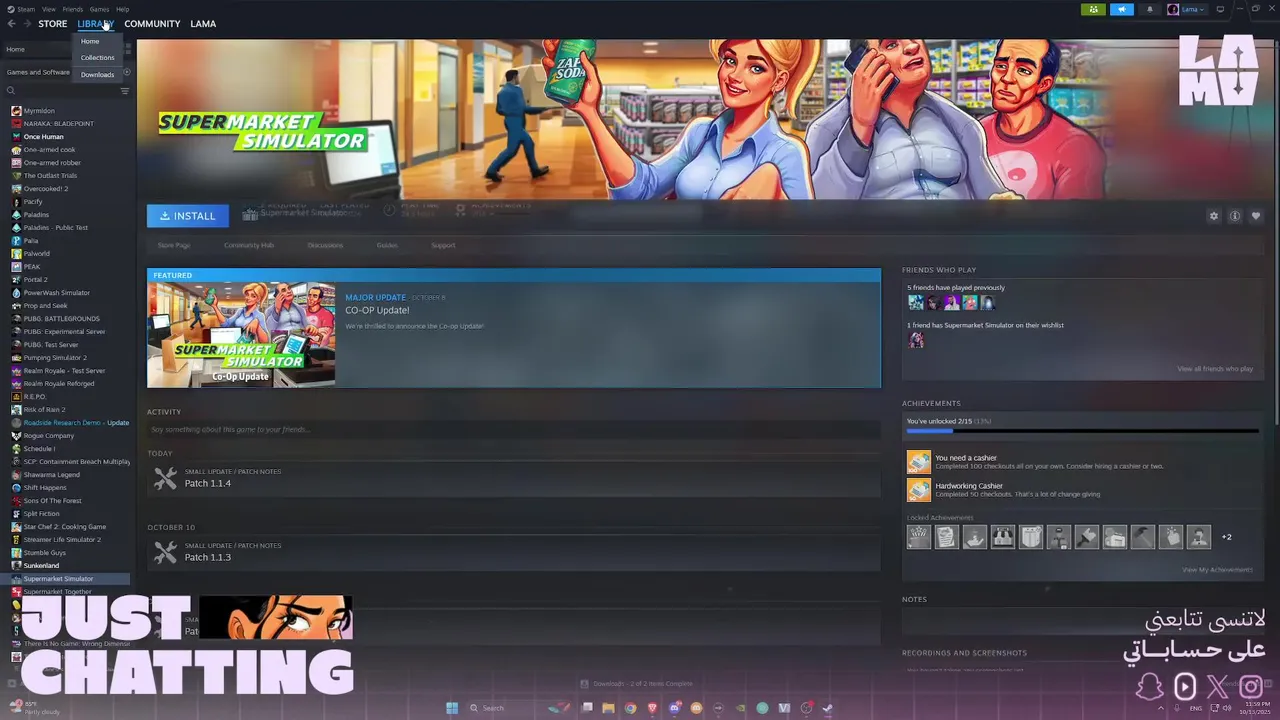The image size is (1280, 720).
Task: Open Patch 1.1.4 patch notes
Action: 513,479
